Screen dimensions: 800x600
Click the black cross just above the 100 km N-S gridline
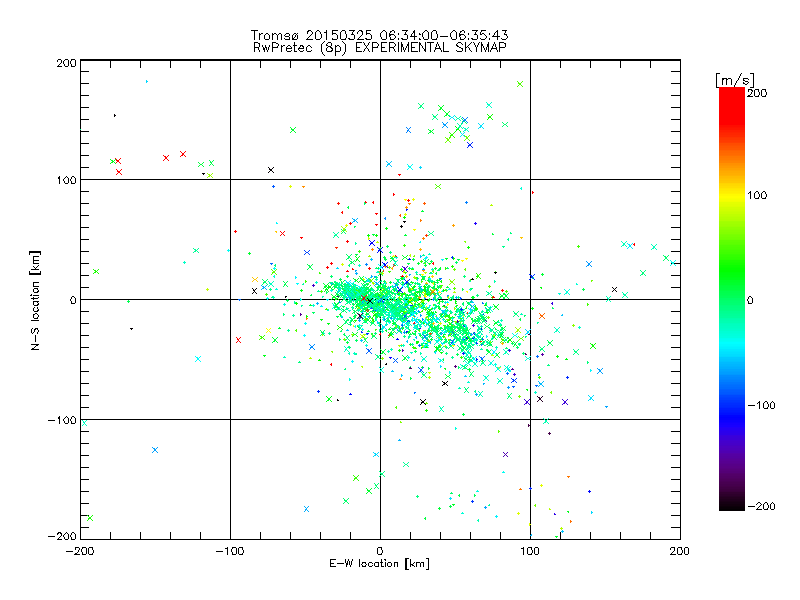[271, 170]
